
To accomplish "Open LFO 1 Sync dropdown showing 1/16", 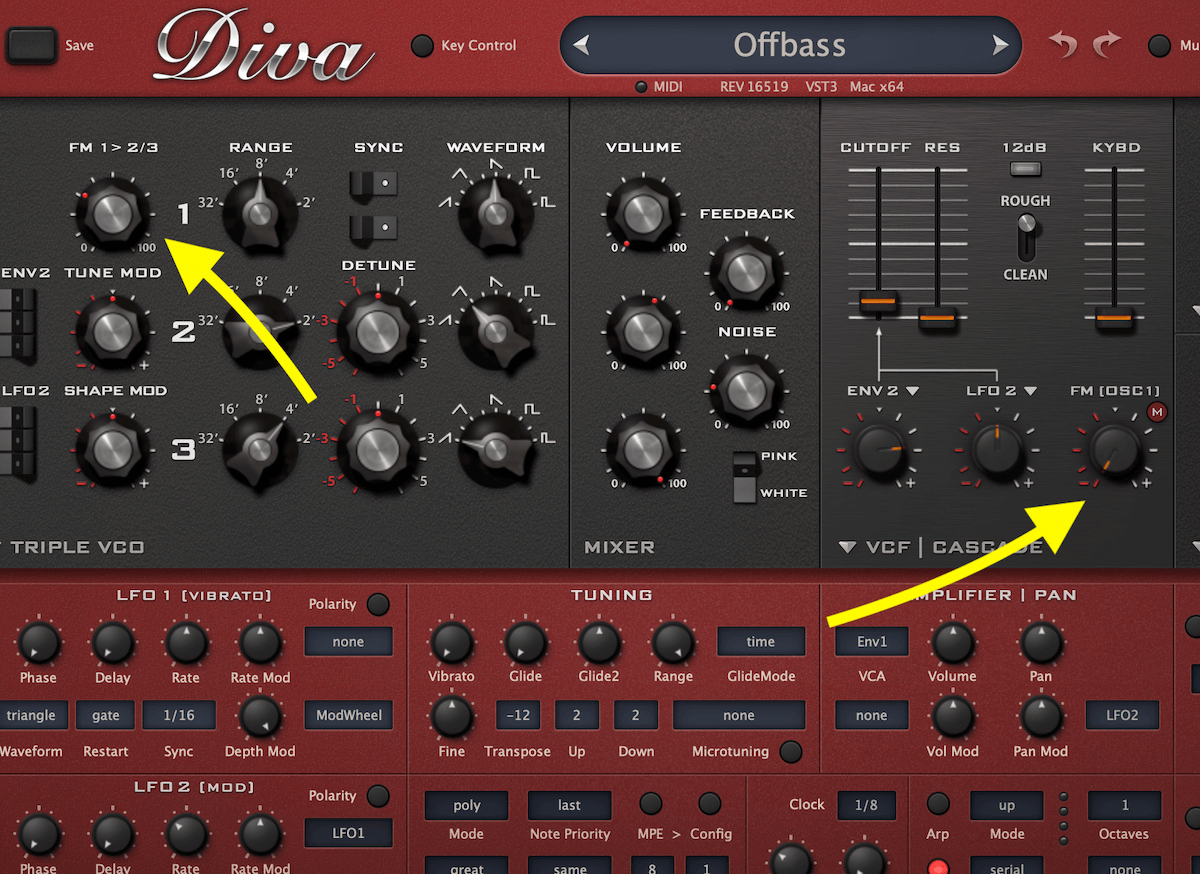I will (x=179, y=715).
